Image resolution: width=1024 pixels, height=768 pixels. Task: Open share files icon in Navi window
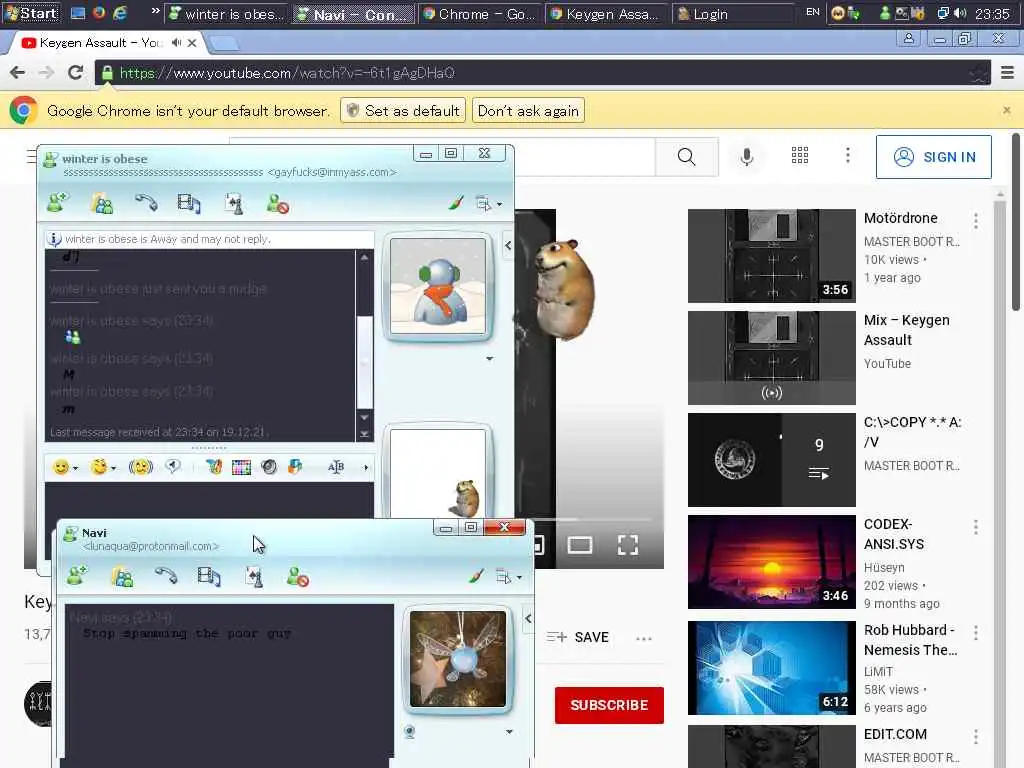tap(209, 577)
